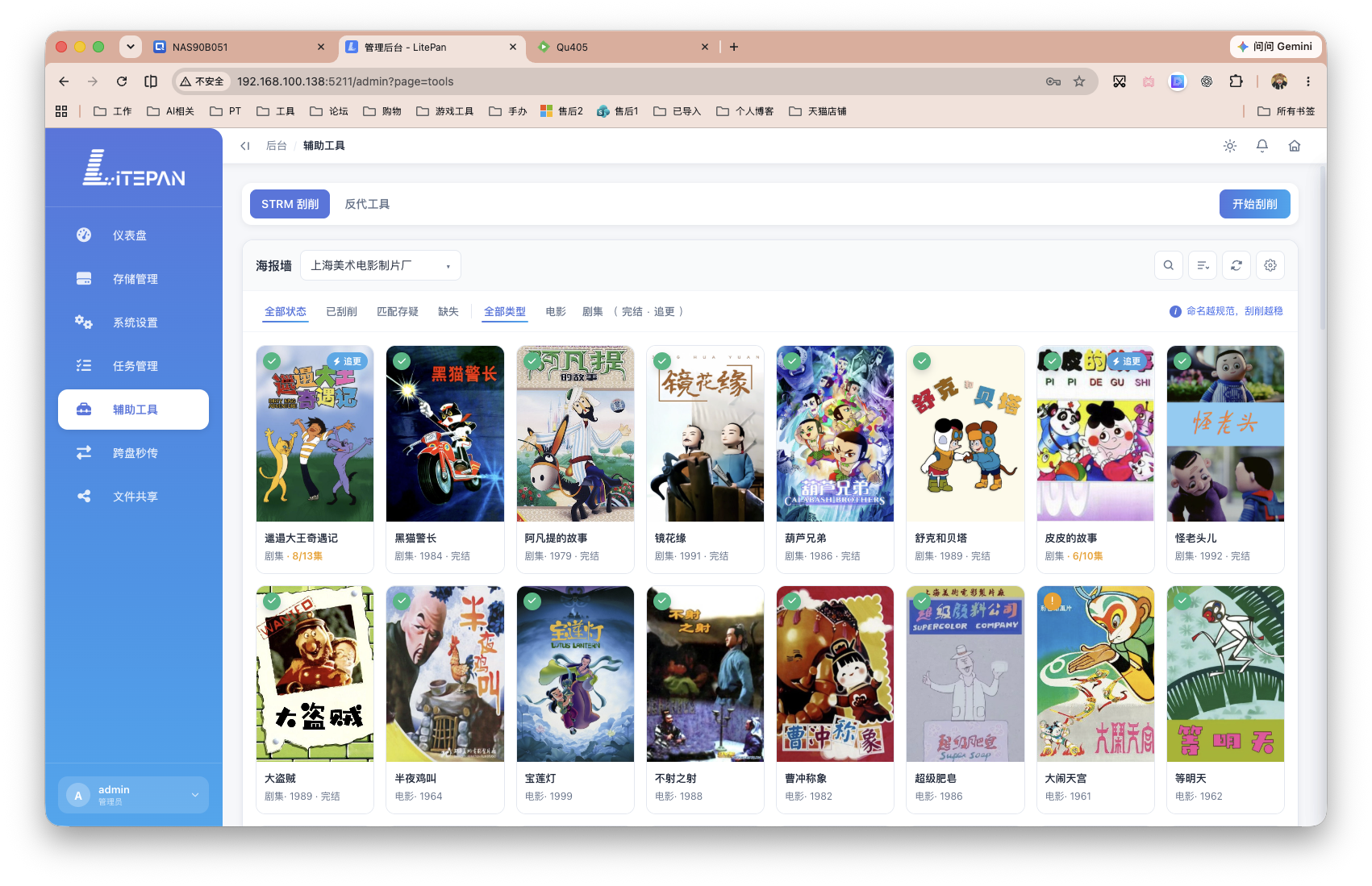
Task: Collapse the sidebar with the header arrow icon
Action: [245, 146]
